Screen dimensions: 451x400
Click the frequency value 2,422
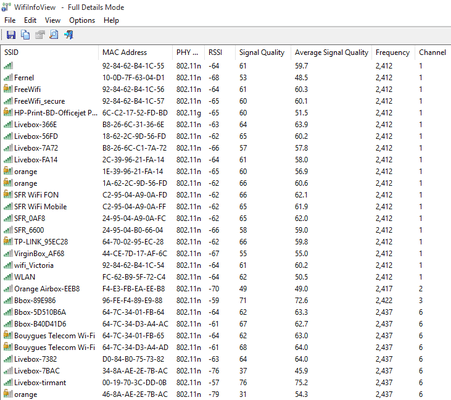tap(384, 300)
